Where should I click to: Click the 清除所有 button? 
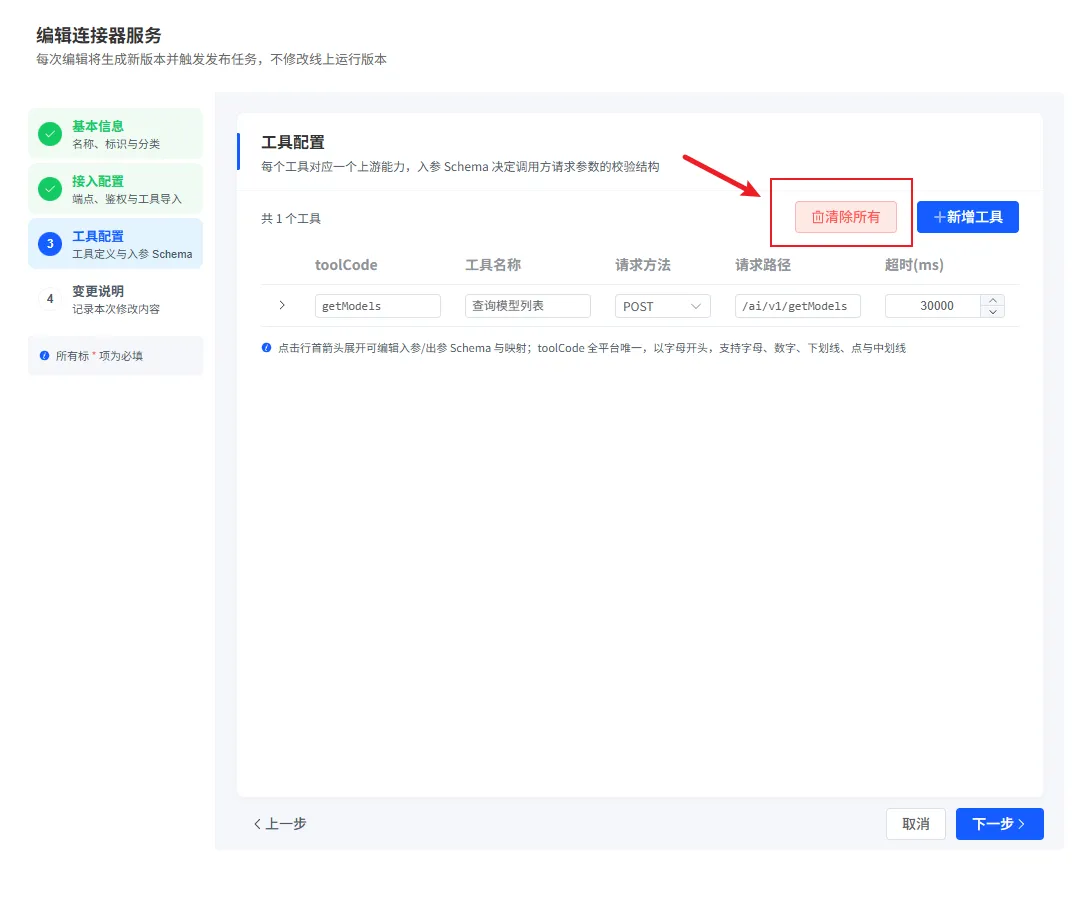coord(846,217)
